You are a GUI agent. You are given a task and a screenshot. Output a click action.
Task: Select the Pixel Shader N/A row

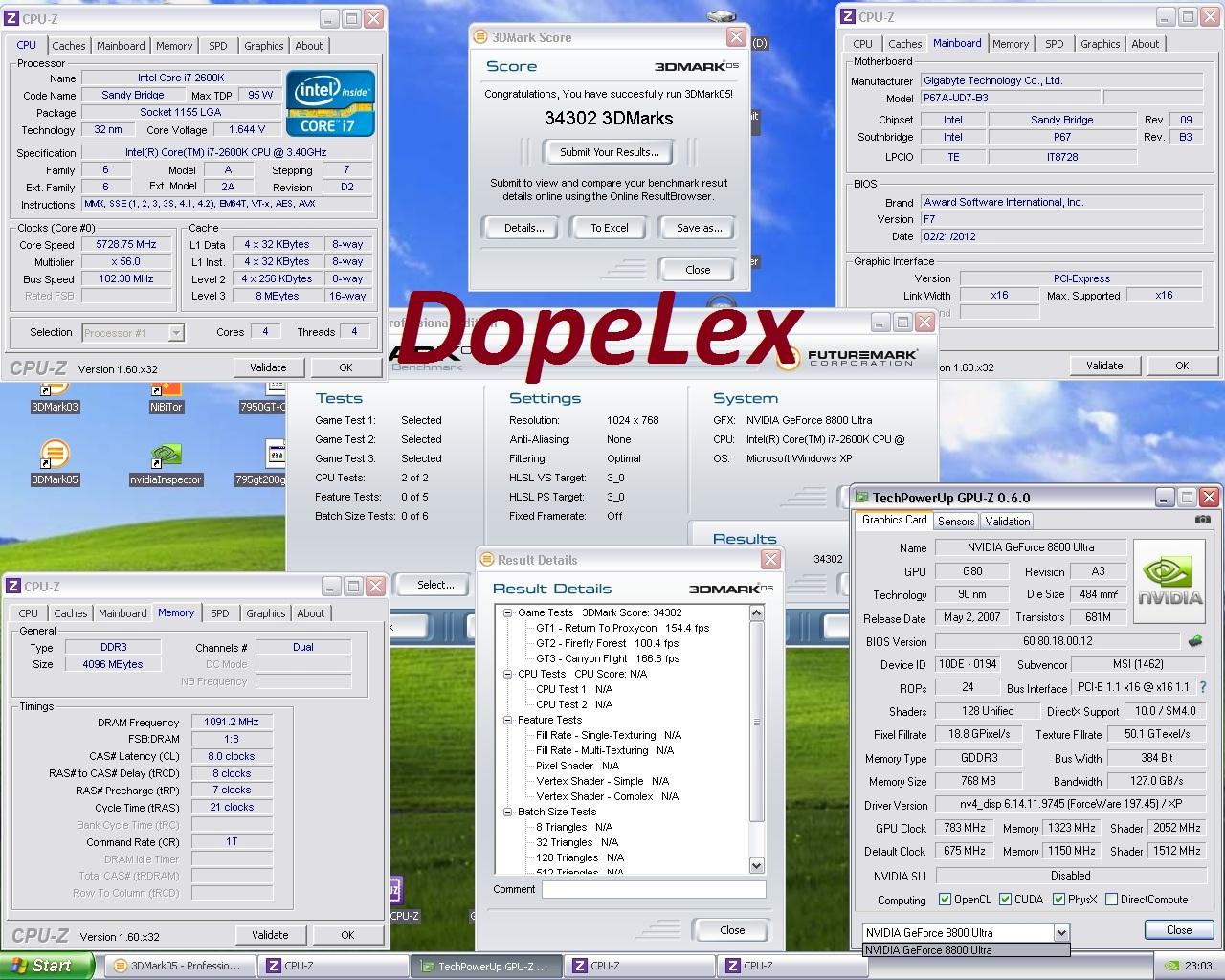(x=577, y=766)
